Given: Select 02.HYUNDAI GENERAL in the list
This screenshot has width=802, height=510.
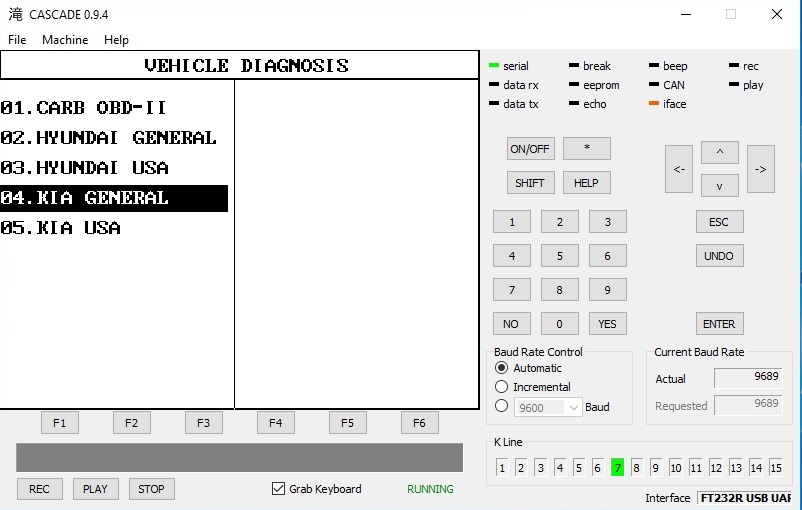Looking at the screenshot, I should (109, 138).
